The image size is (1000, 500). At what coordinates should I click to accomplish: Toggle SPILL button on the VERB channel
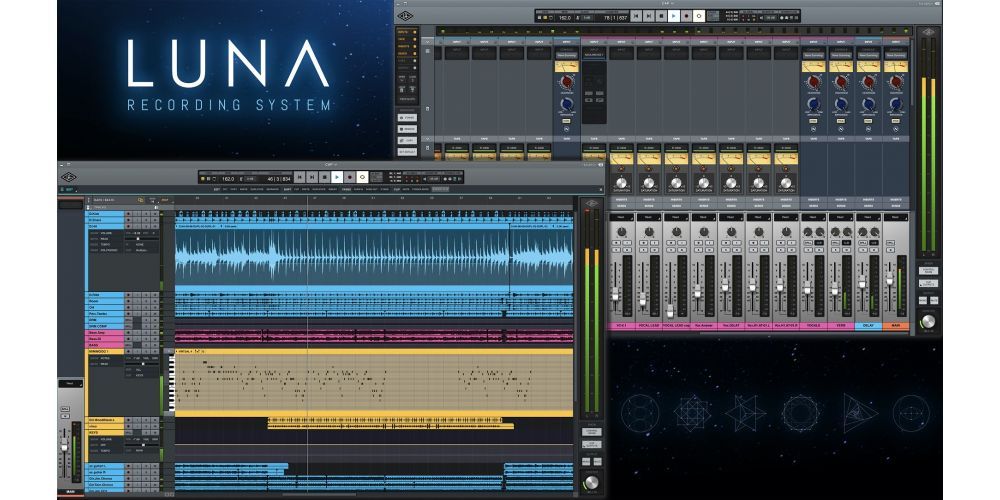(x=835, y=242)
